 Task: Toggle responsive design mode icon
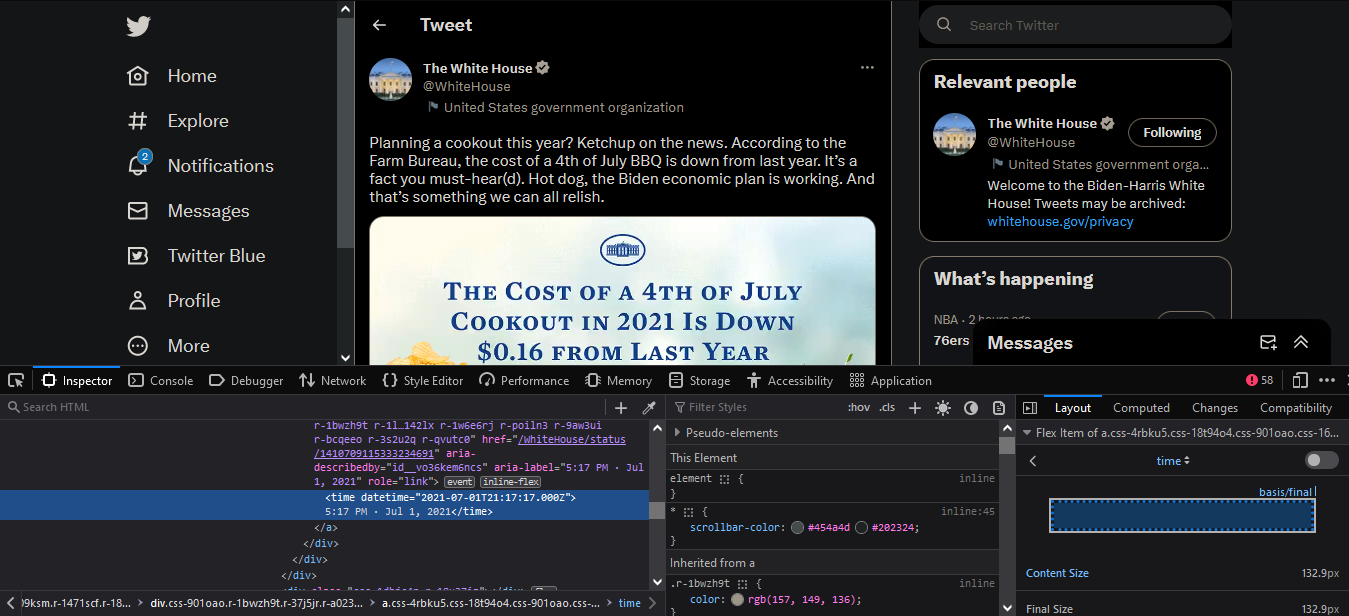pos(1300,380)
